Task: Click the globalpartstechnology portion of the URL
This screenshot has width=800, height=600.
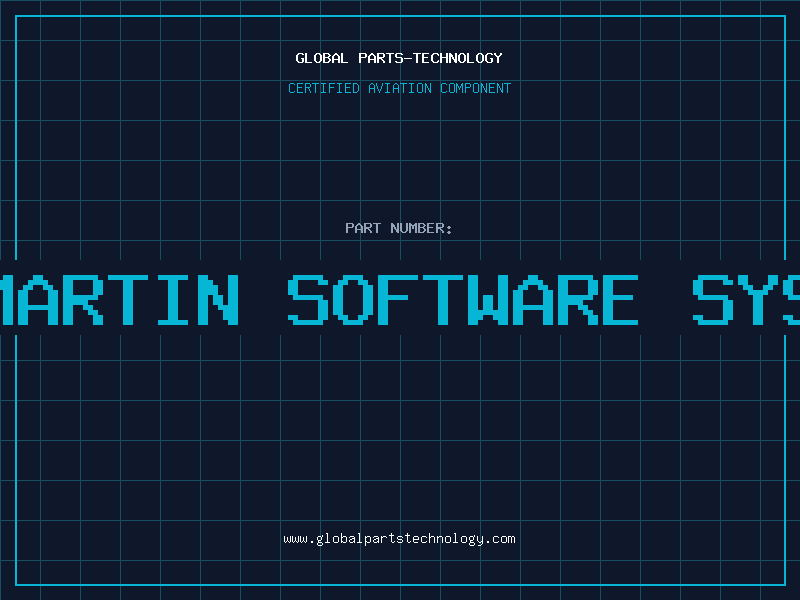Action: tap(401, 539)
